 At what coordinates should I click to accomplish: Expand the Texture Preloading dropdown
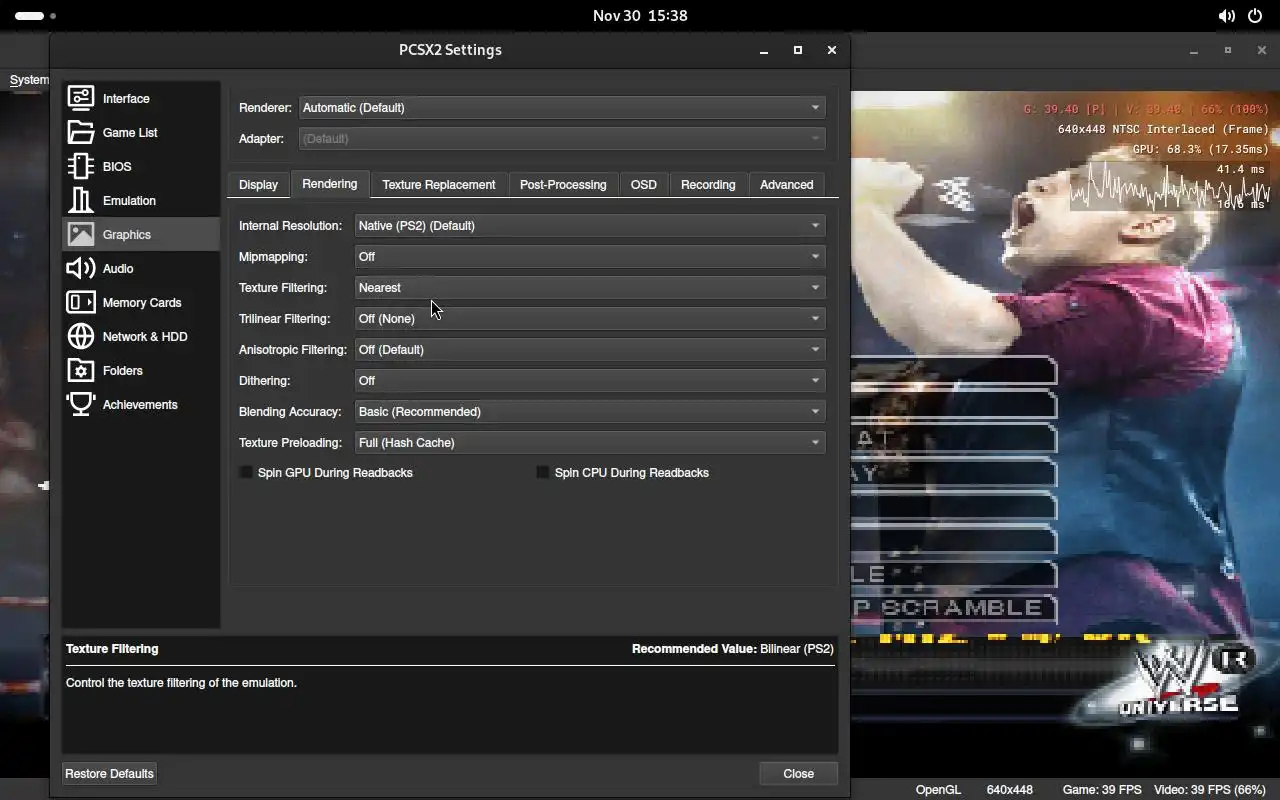coord(590,442)
